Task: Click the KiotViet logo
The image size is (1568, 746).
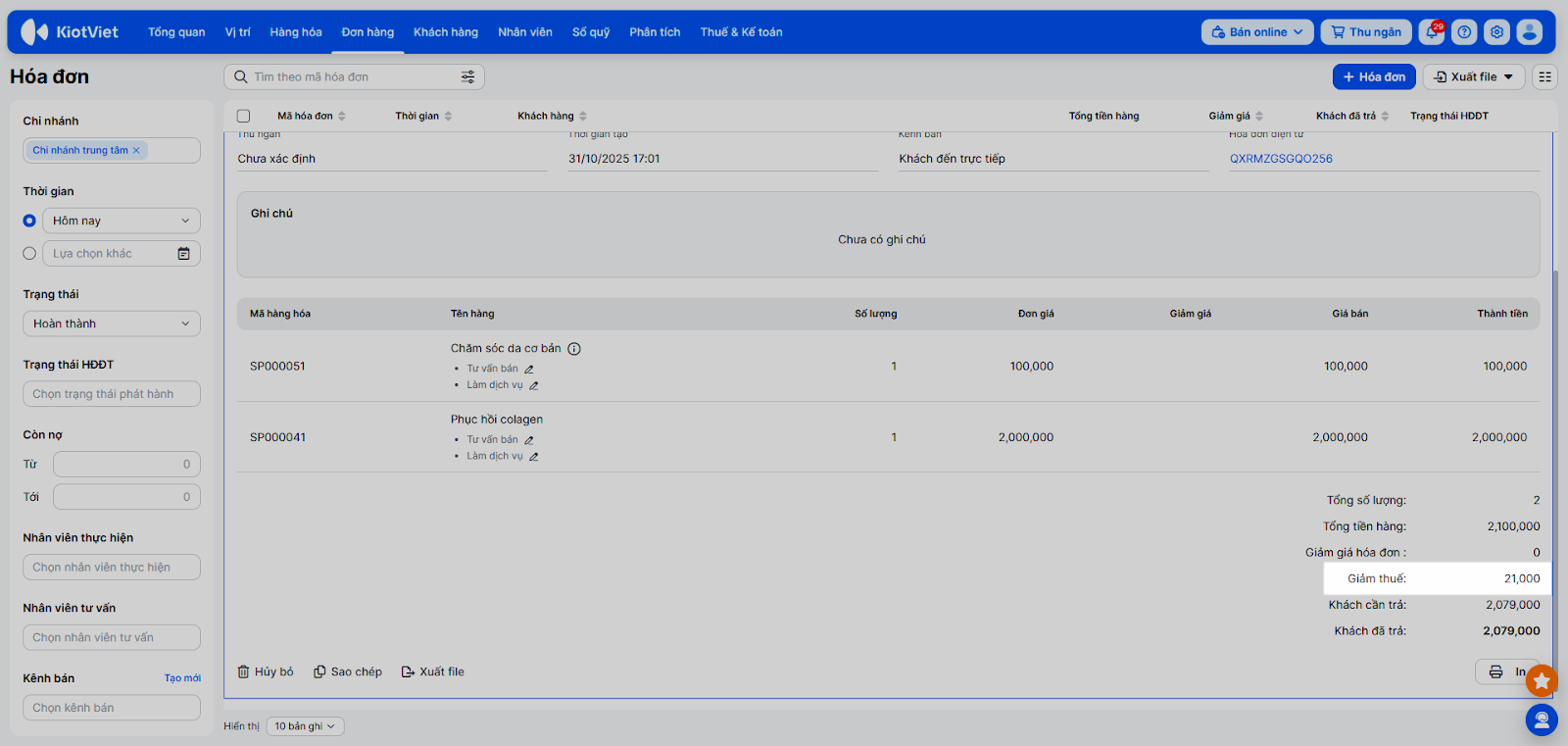Action: 70,32
